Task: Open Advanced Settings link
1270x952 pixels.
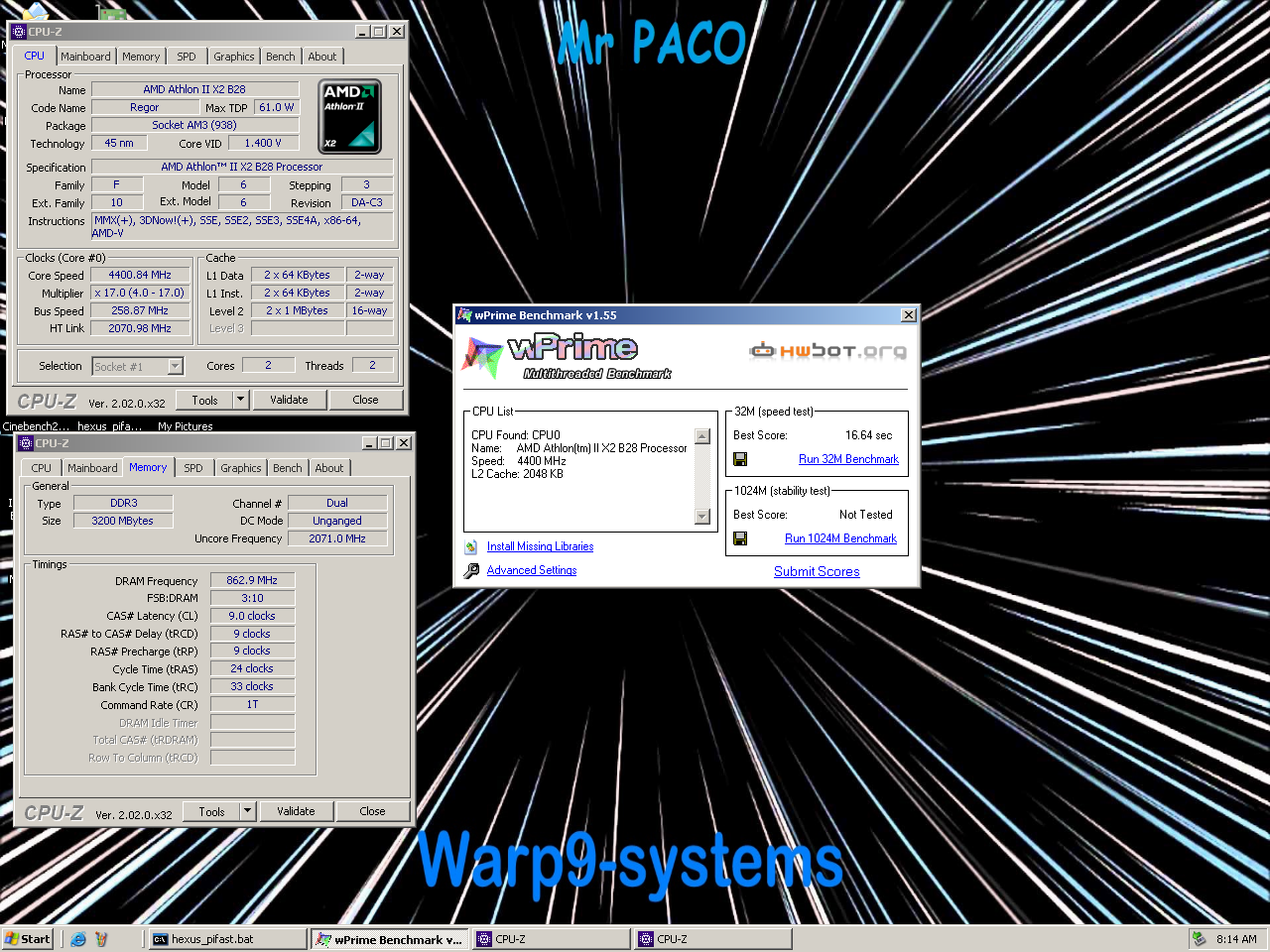Action: [532, 570]
